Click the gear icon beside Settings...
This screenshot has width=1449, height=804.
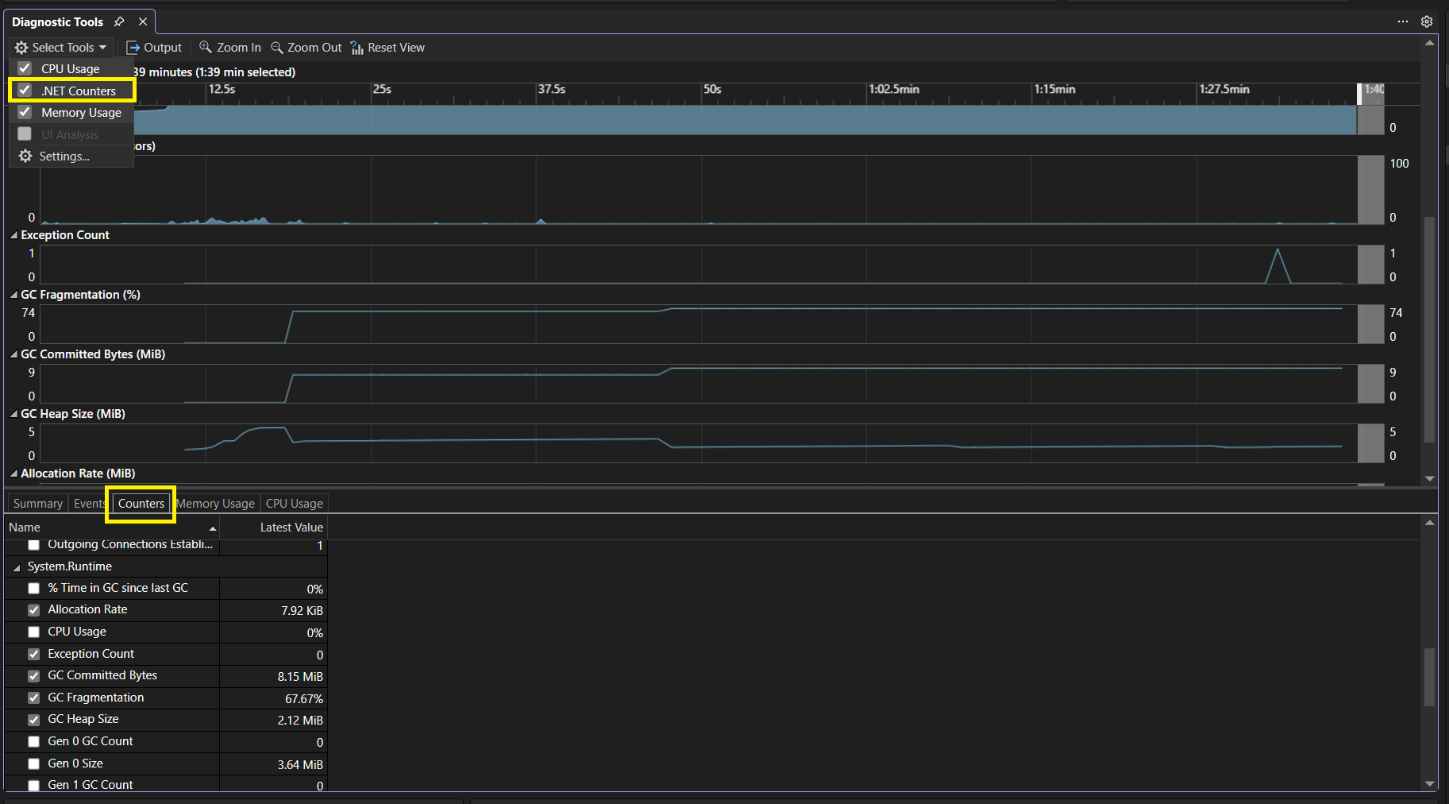[26, 156]
